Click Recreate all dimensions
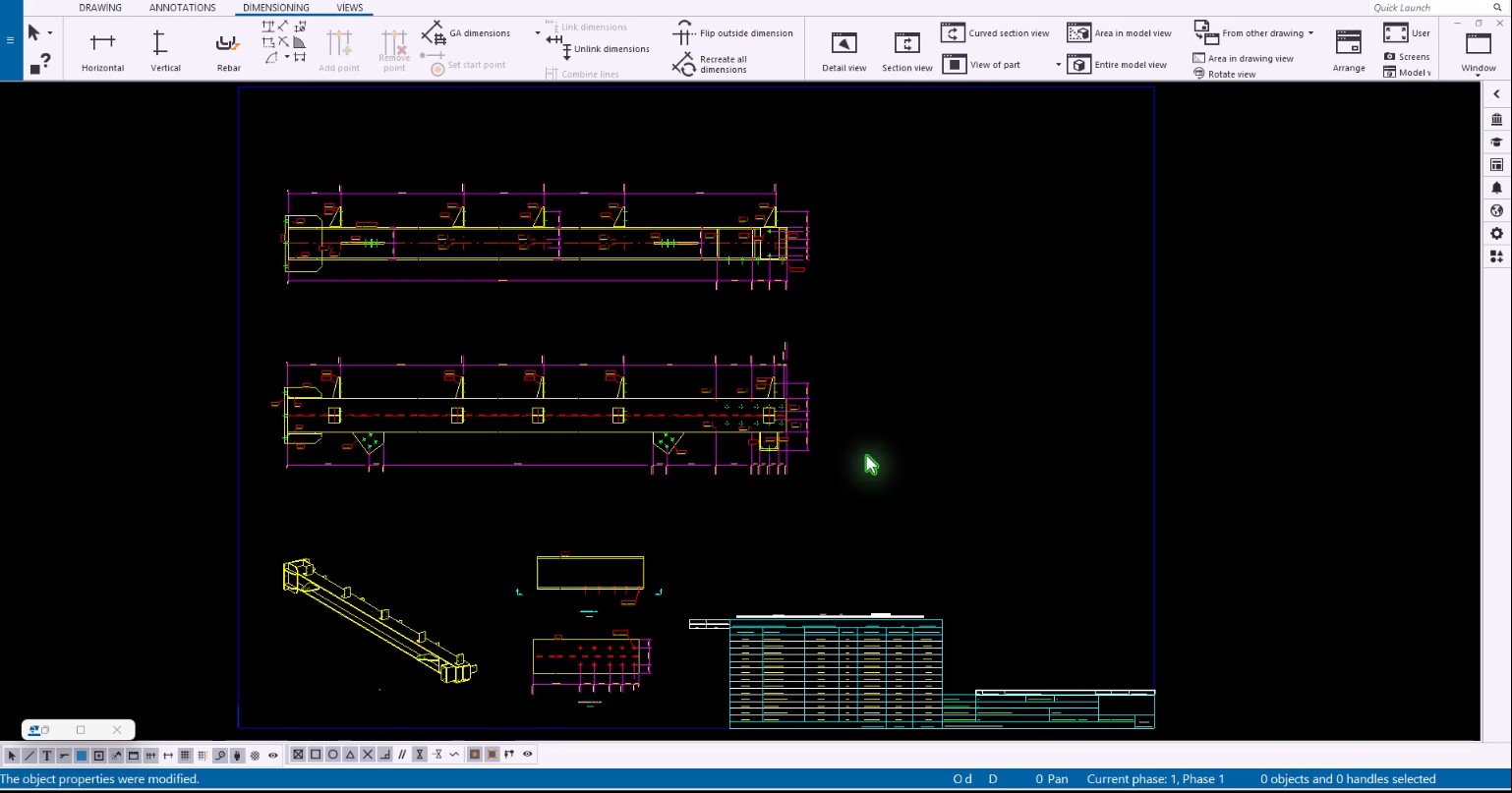This screenshot has height=793, width=1512. point(710,64)
